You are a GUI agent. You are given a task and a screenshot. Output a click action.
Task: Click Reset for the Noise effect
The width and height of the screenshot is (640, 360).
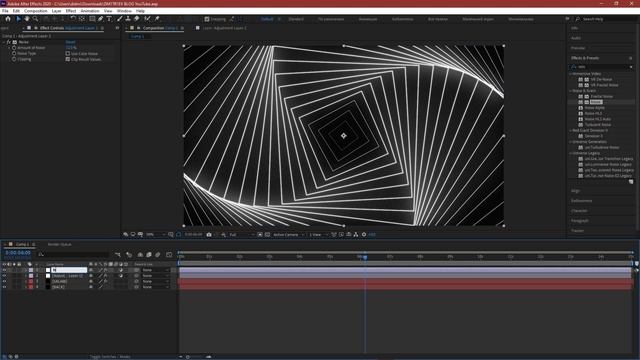click(x=70, y=42)
